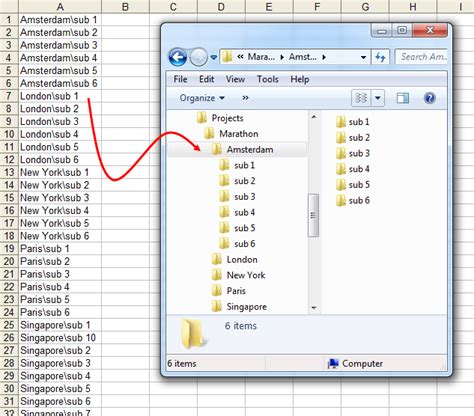Open the Tools menu
Image resolution: width=474 pixels, height=416 pixels.
tap(267, 79)
